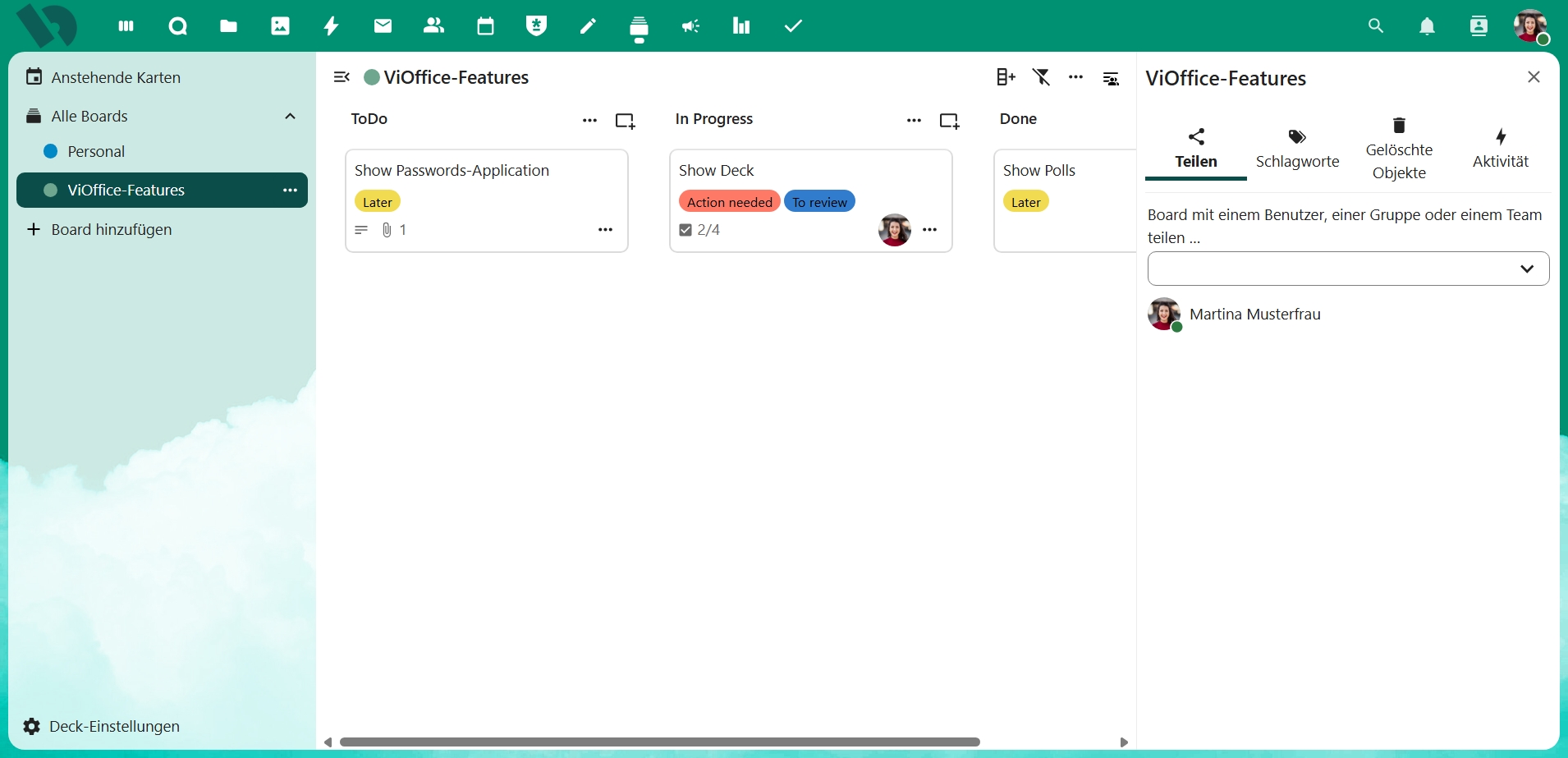
Task: Switch to the Aktivität tab
Action: (1501, 149)
